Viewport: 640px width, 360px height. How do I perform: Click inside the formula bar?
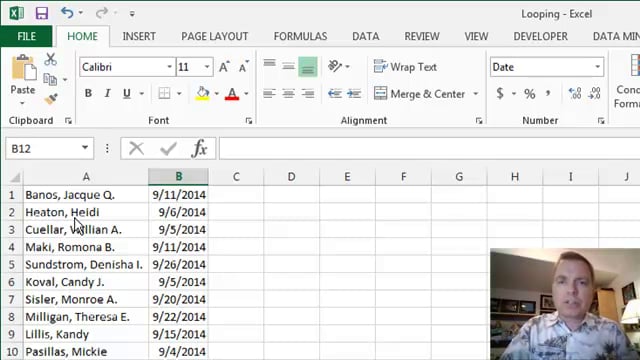[429, 148]
